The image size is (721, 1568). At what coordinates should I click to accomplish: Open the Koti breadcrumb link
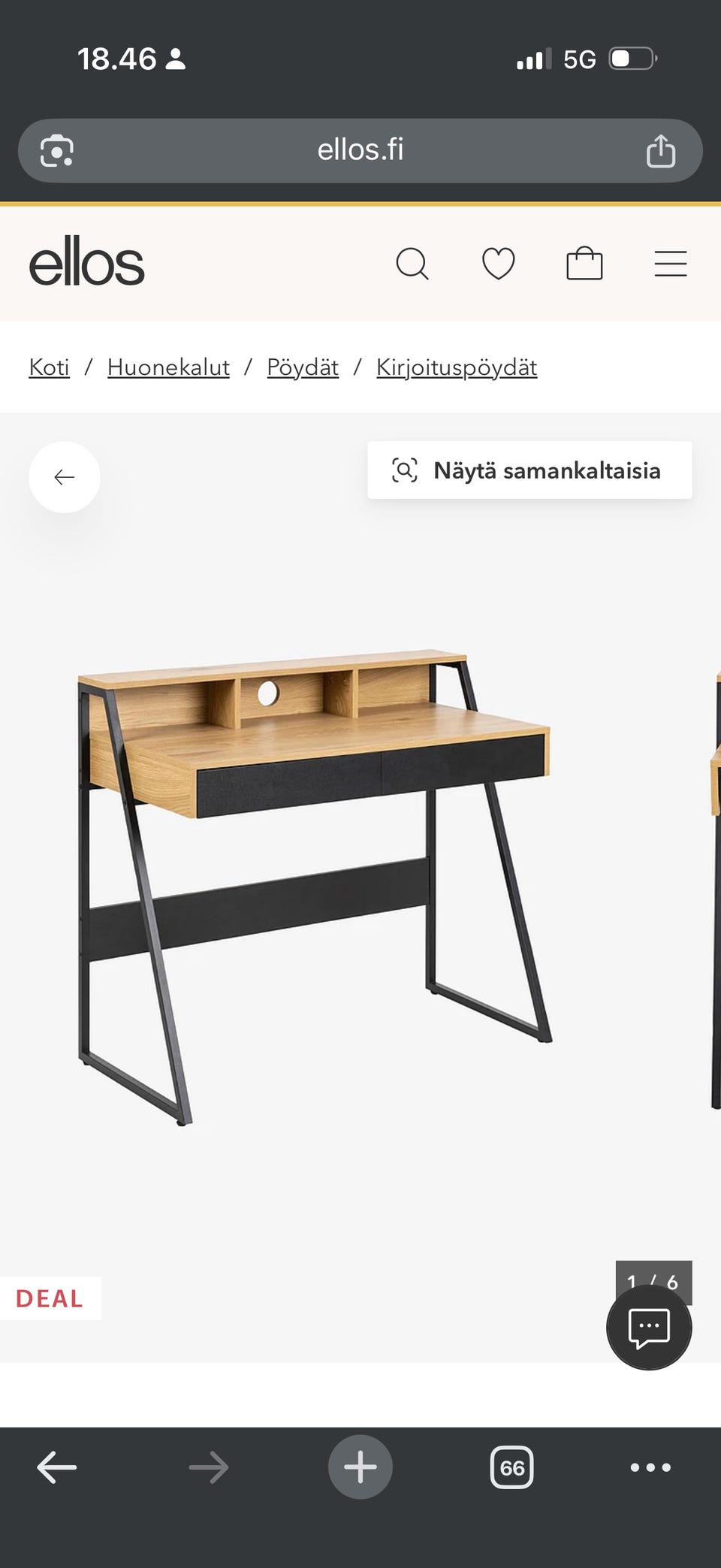click(x=49, y=367)
